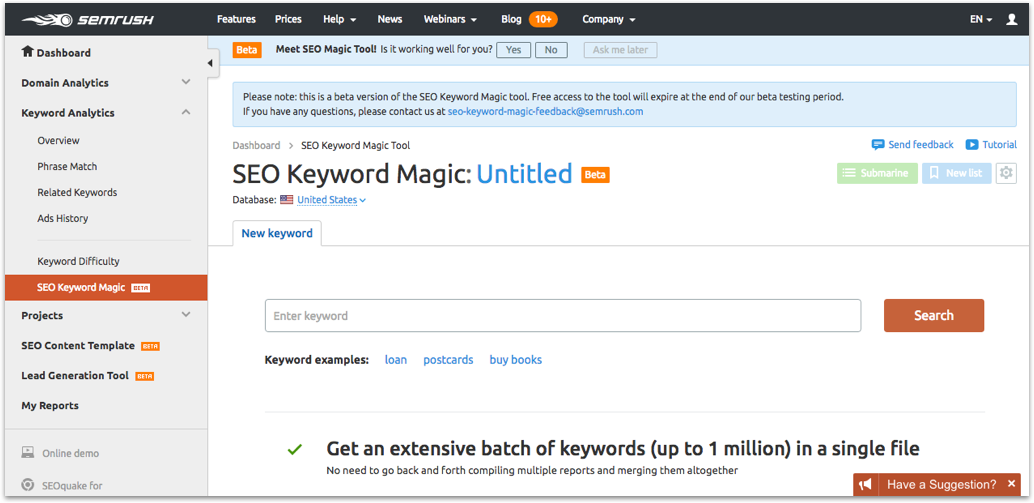Open the user account icon
The image size is (1034, 503).
(x=1011, y=19)
